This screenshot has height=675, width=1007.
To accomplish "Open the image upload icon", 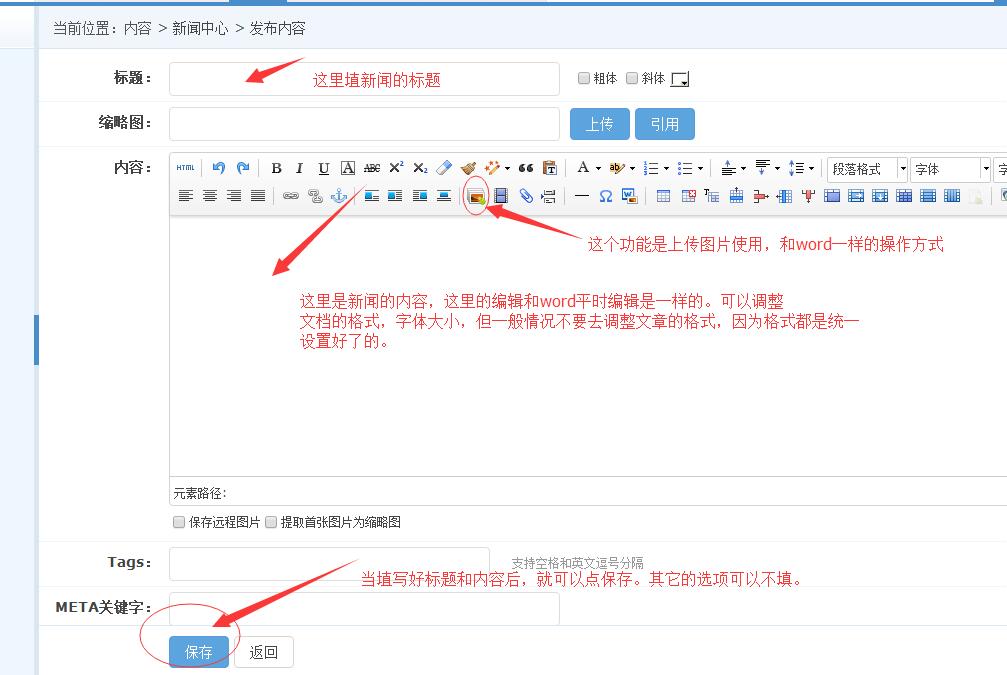I will 477,196.
